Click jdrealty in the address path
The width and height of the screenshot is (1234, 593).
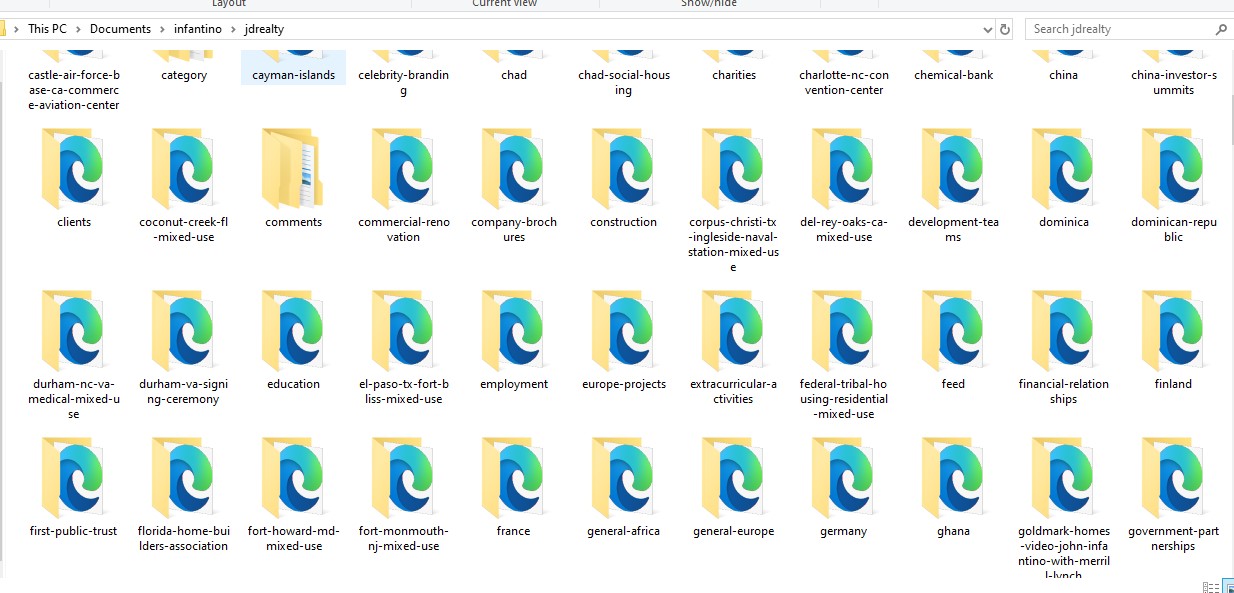264,29
